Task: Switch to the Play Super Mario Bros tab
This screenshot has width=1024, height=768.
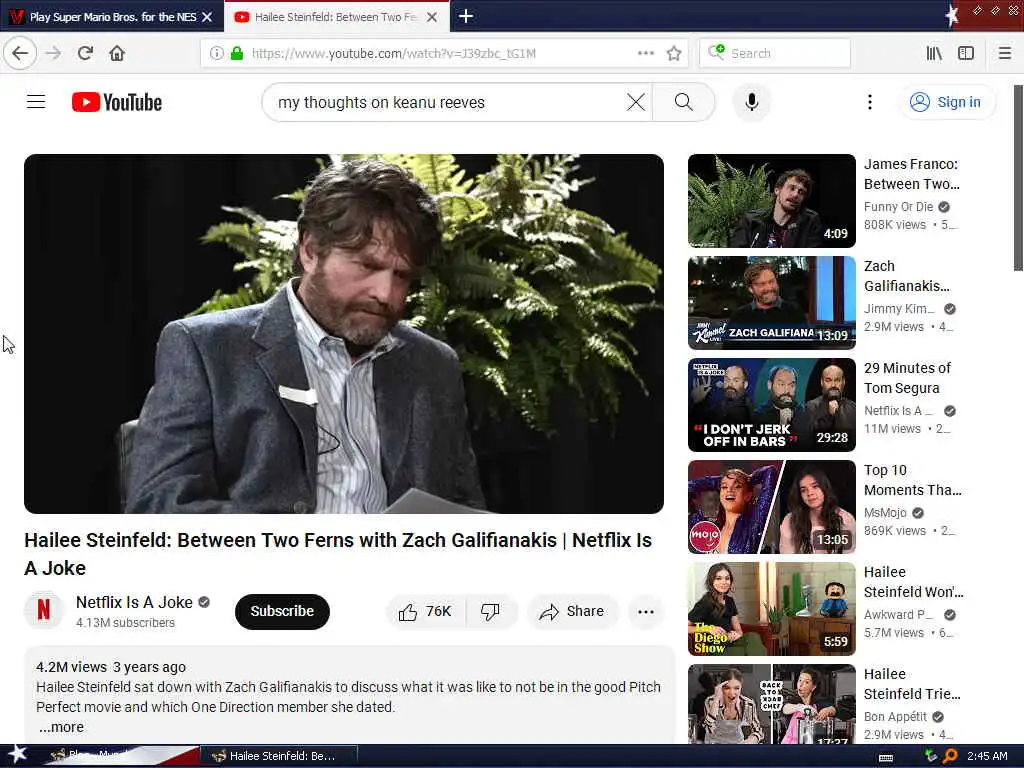Action: point(112,17)
